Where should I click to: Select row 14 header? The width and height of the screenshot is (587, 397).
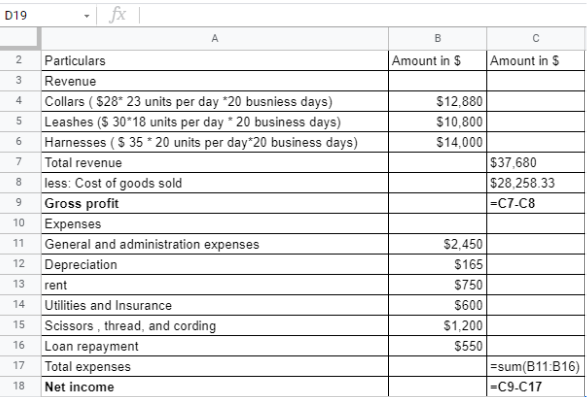(x=19, y=305)
